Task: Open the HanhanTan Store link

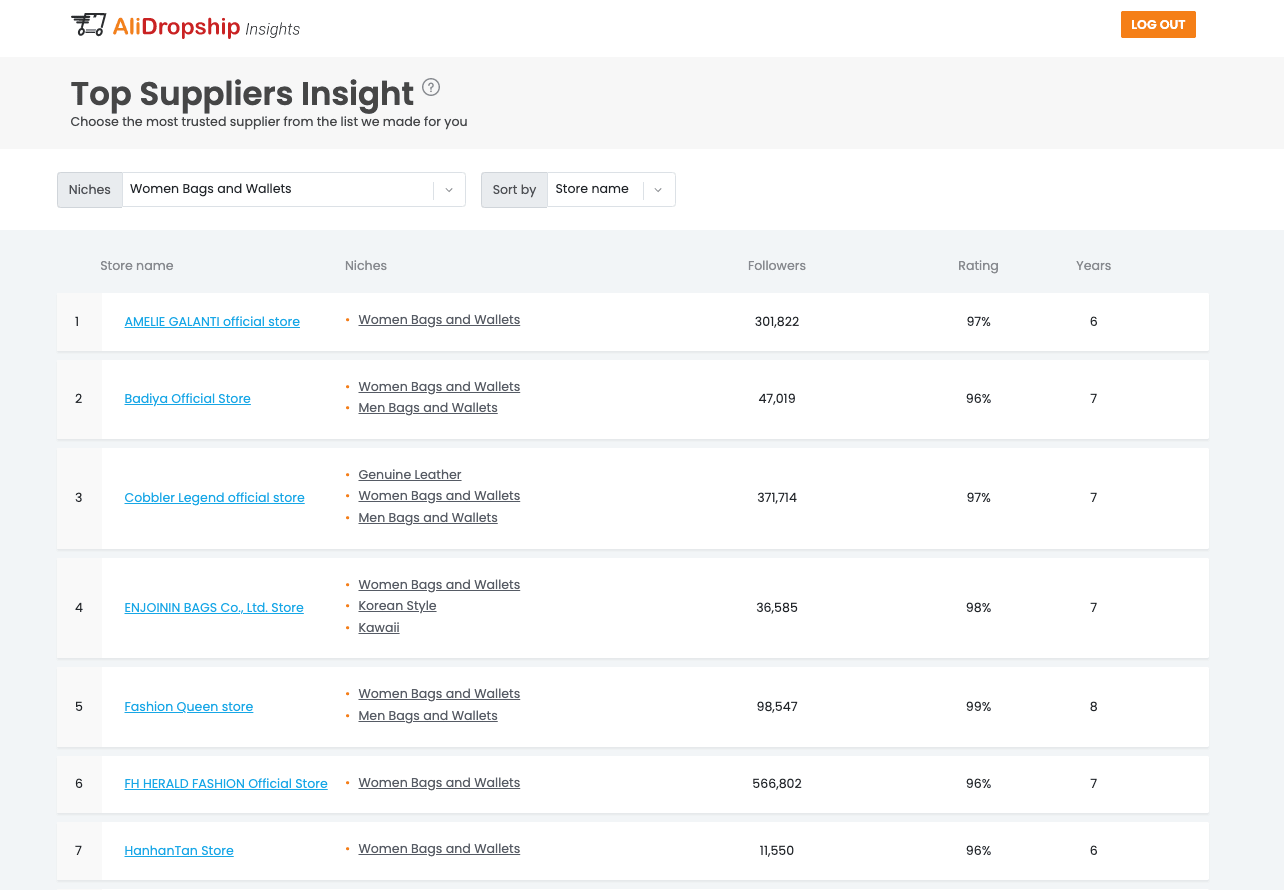Action: (178, 850)
